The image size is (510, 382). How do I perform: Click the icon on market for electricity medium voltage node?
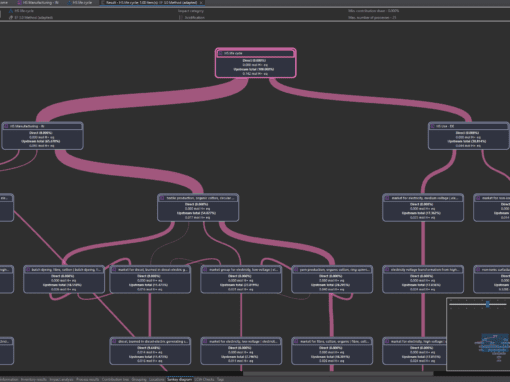[387, 198]
